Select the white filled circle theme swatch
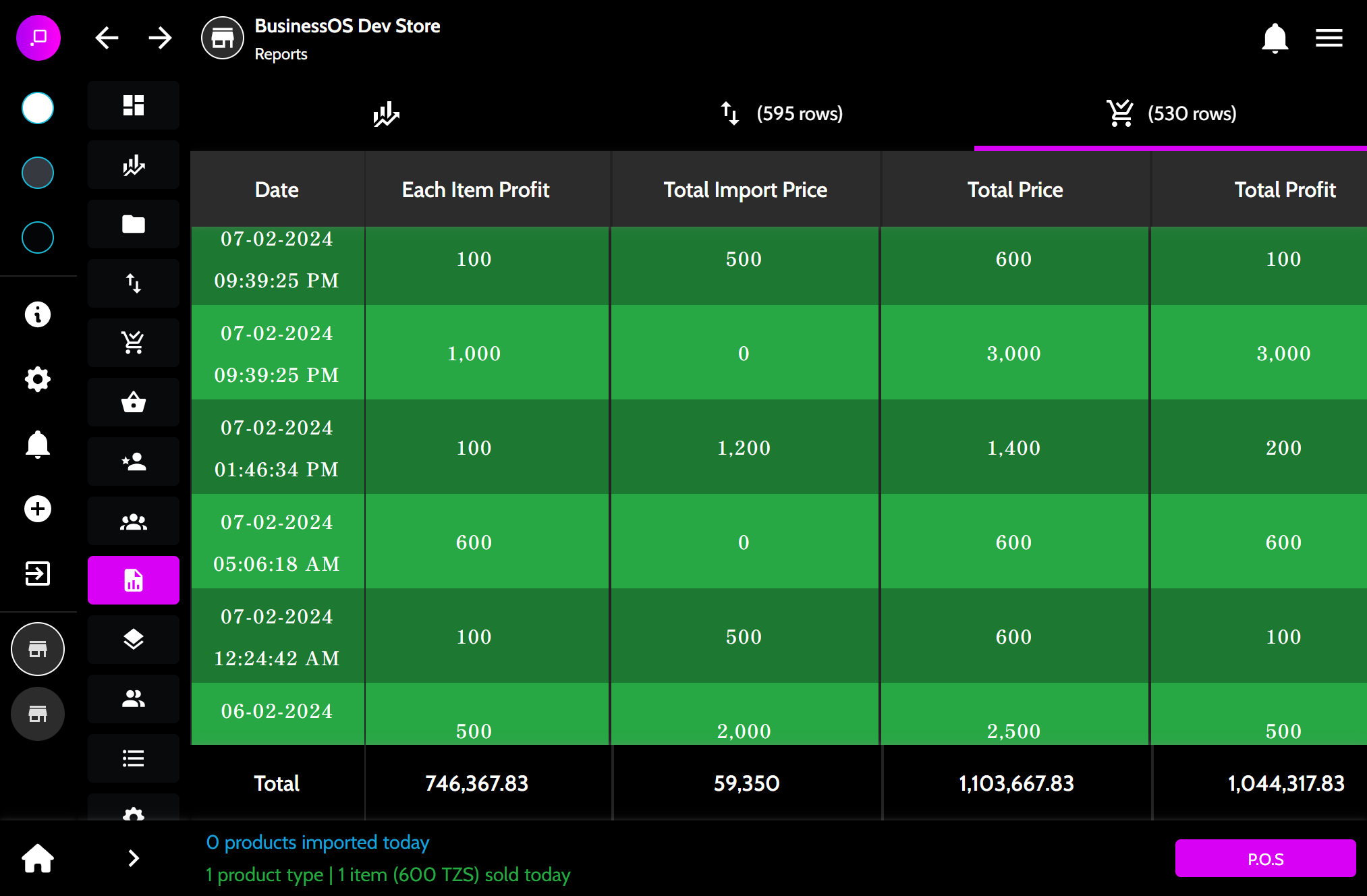Screen dimensions: 1367x896 38,108
